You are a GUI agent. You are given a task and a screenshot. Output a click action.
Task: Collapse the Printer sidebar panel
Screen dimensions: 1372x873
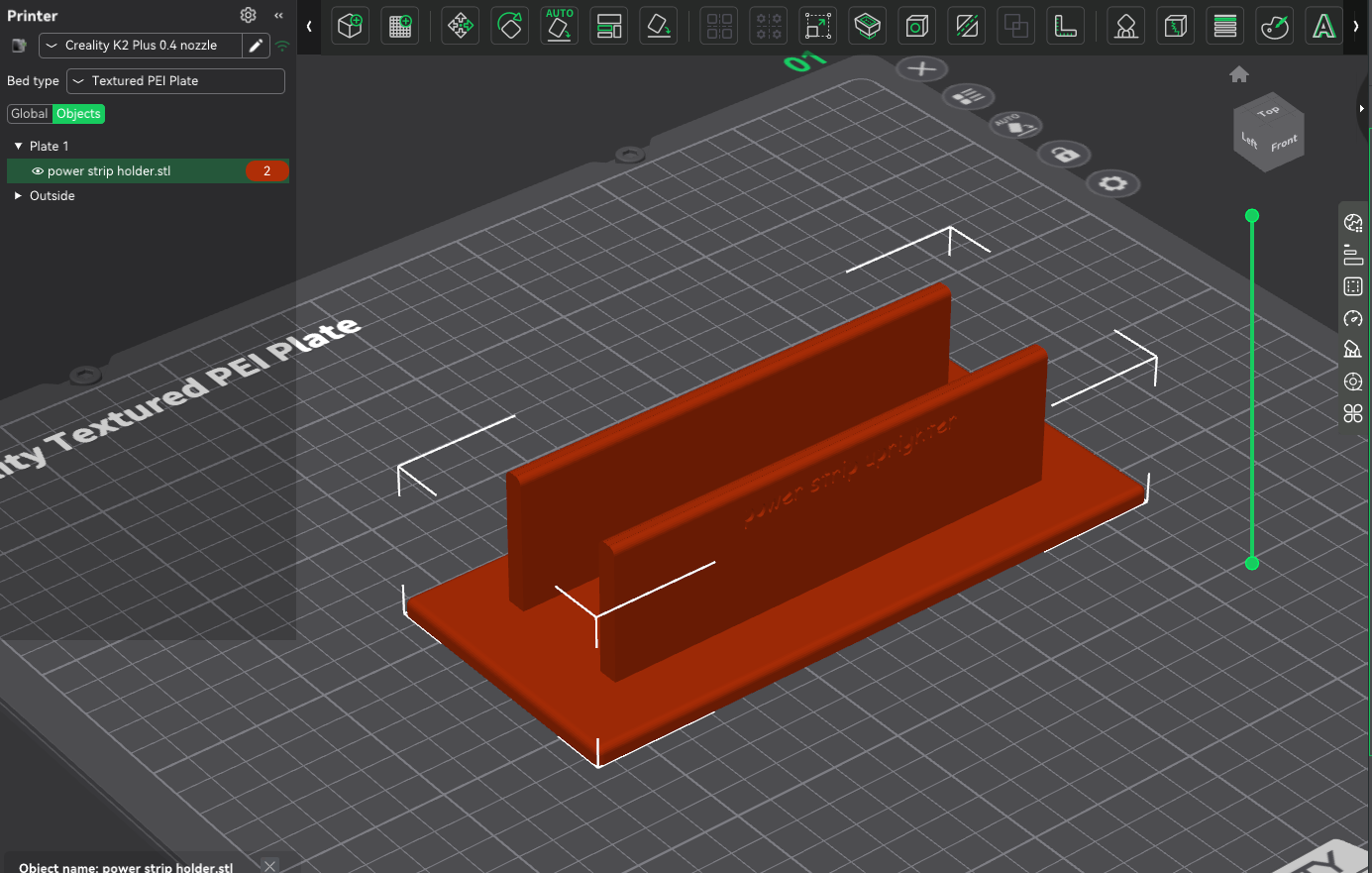click(x=279, y=15)
